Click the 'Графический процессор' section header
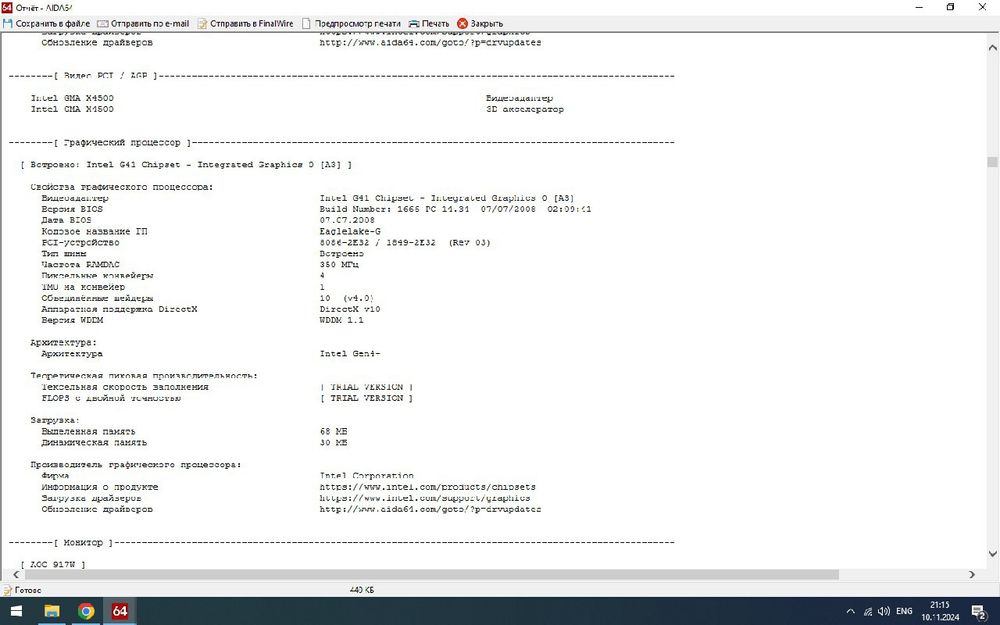 (122, 142)
